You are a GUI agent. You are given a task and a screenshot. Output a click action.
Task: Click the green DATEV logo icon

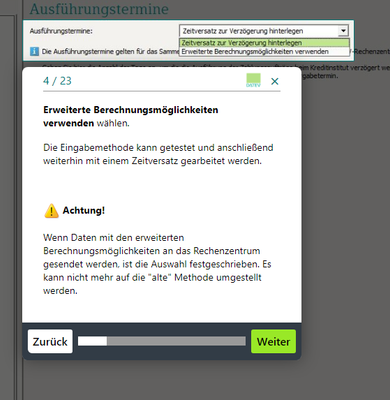click(x=253, y=80)
